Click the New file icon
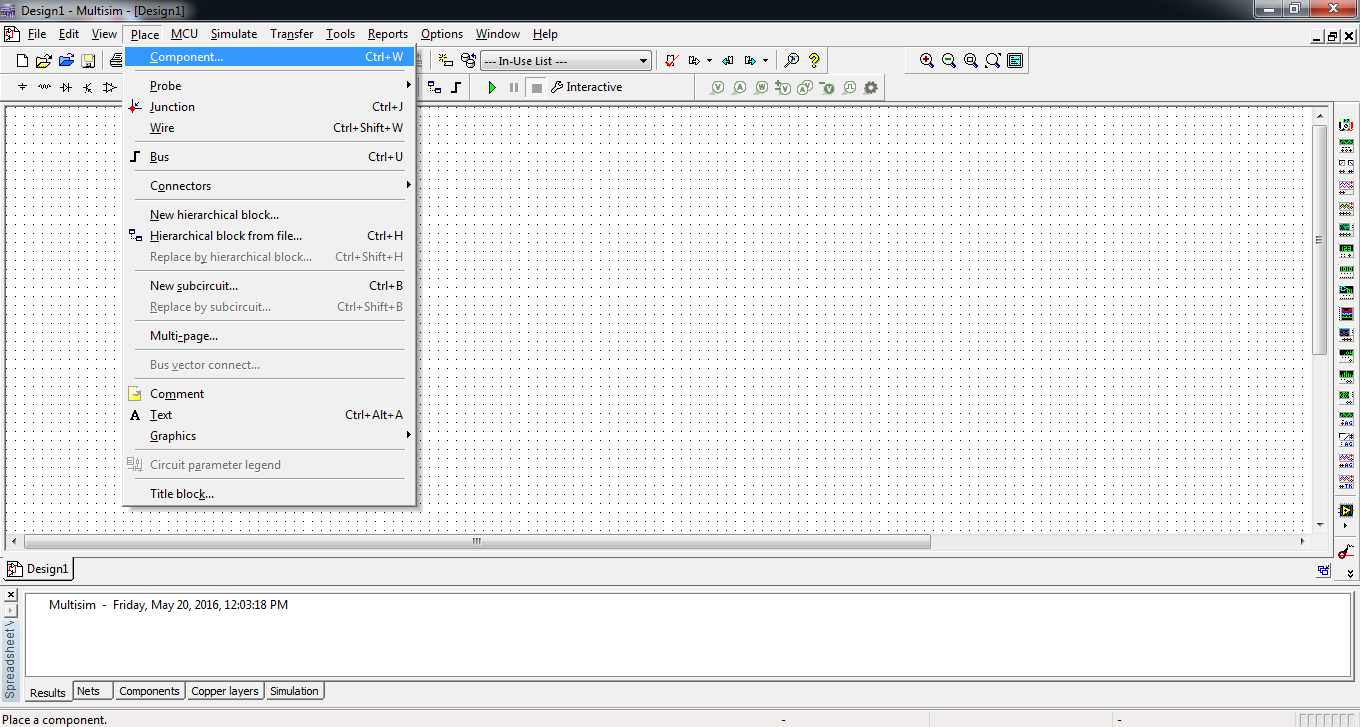Screen dimensions: 1360x727 (x=22, y=61)
